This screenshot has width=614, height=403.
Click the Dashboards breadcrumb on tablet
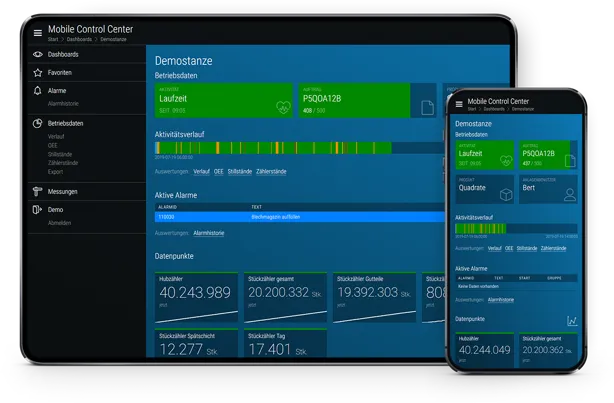(x=79, y=39)
